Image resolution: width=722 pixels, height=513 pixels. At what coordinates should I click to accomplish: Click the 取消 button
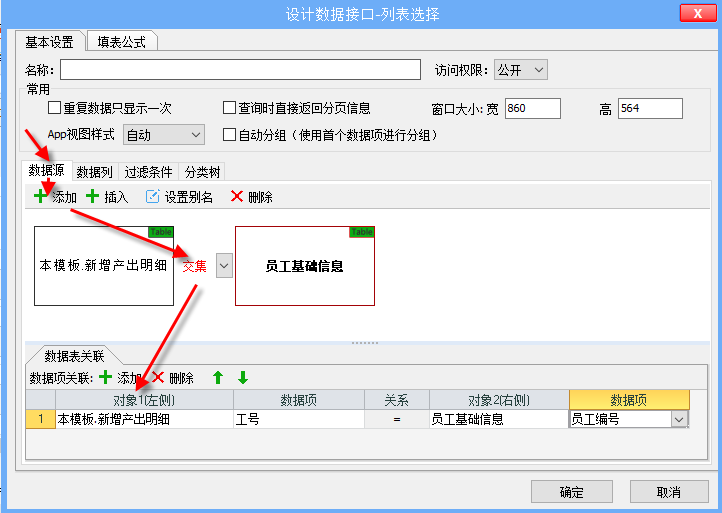pyautogui.click(x=669, y=492)
